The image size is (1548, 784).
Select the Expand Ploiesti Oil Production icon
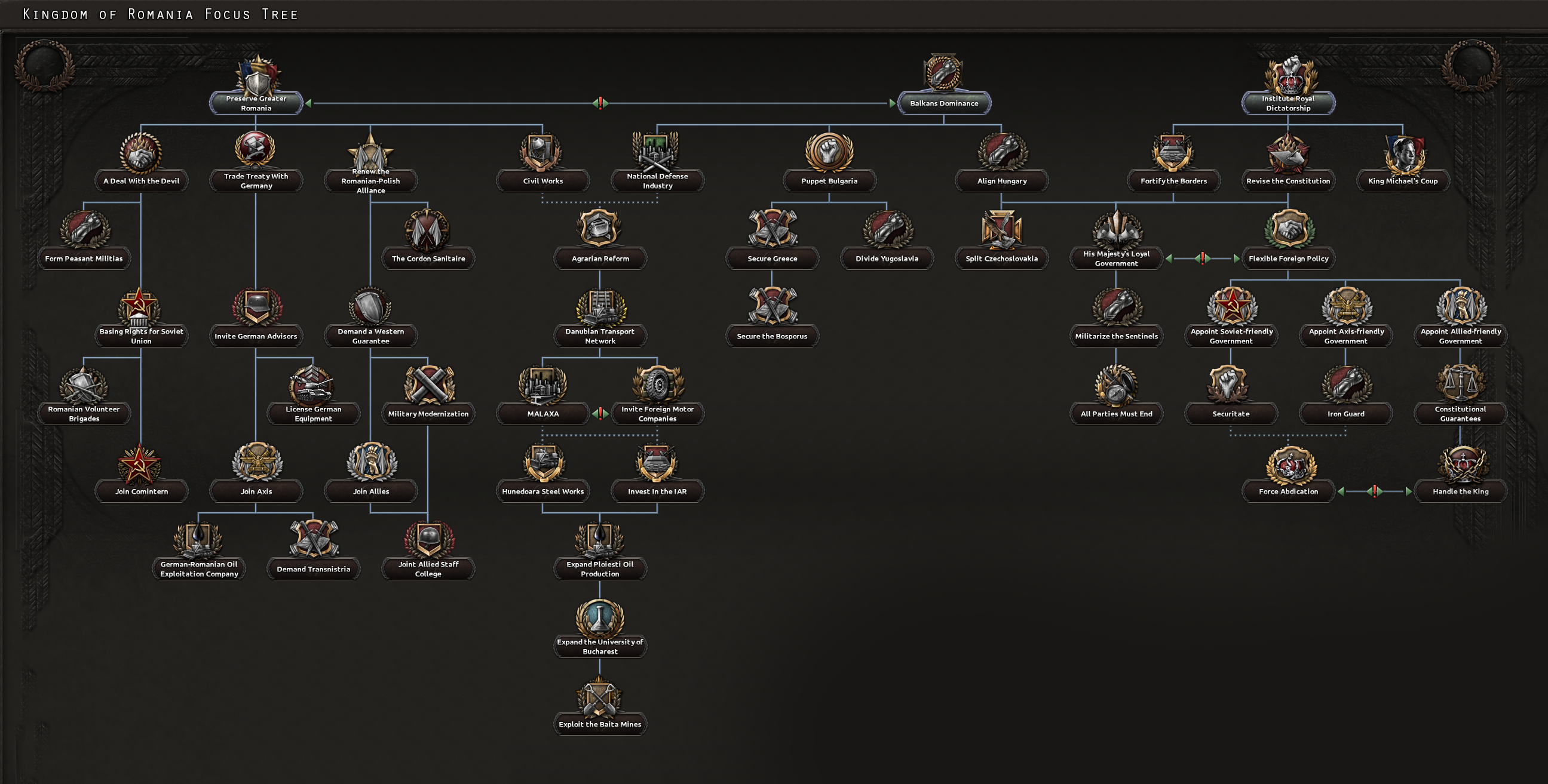pos(600,540)
